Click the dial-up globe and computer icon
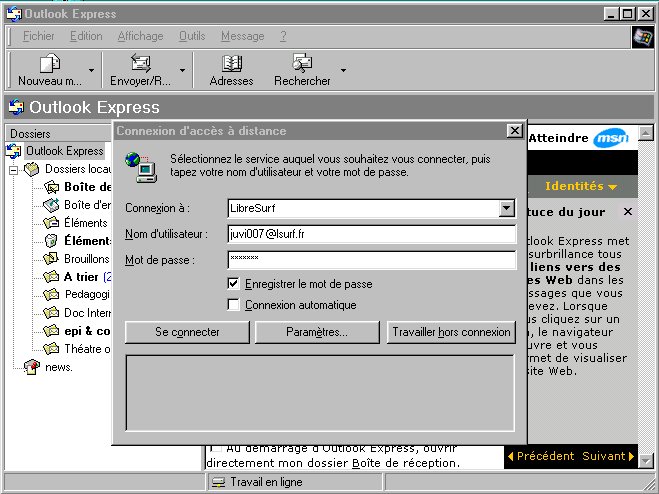The width and height of the screenshot is (659, 494). pyautogui.click(x=141, y=167)
